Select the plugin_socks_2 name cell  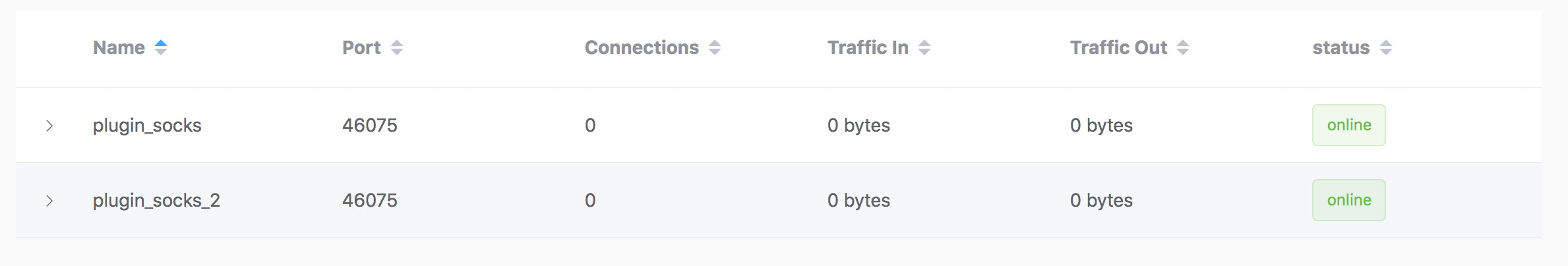click(156, 200)
